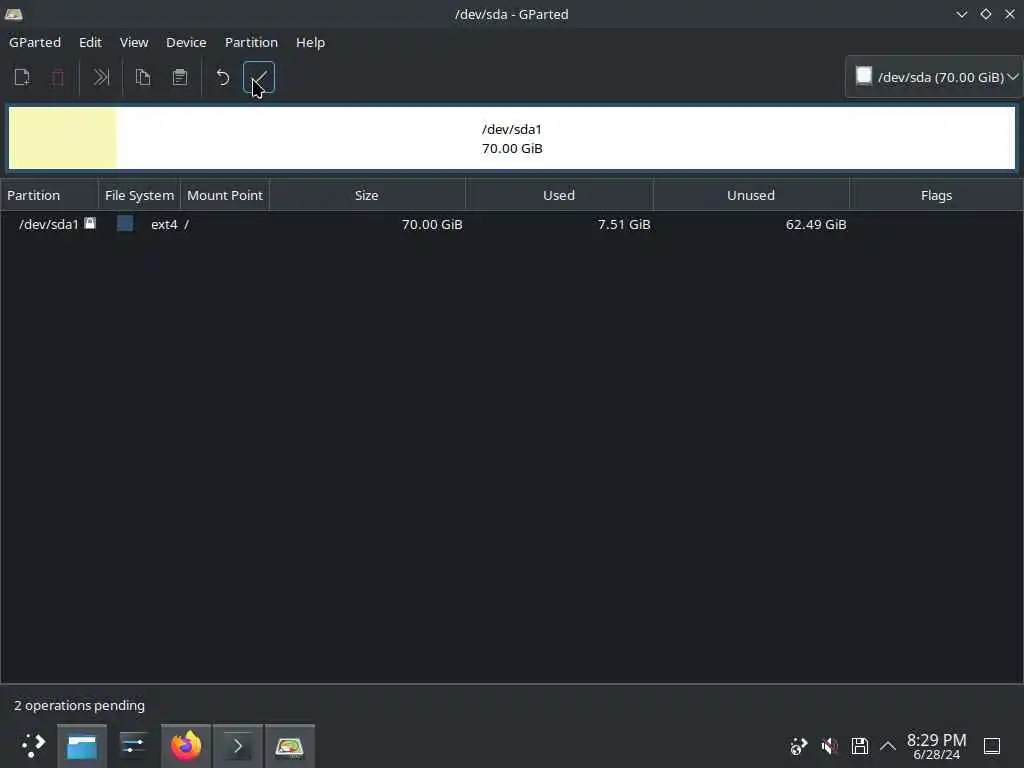The height and width of the screenshot is (768, 1024).
Task: Open the Partition menu
Action: 251,42
